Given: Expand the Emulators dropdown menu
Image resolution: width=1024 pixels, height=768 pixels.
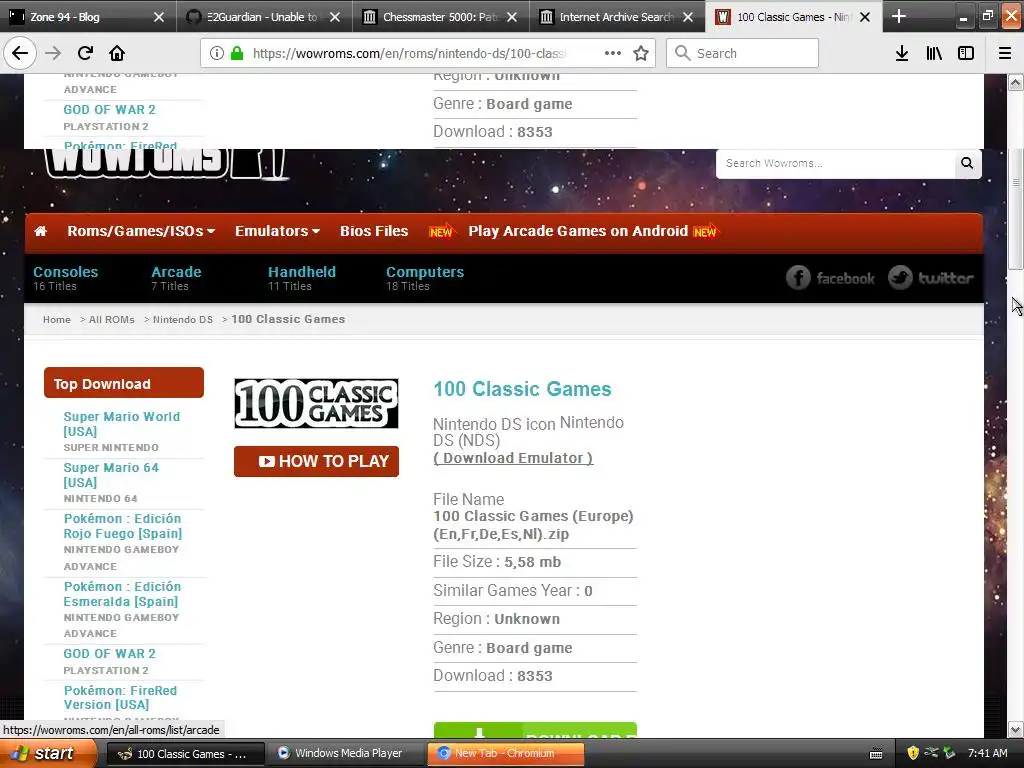Looking at the screenshot, I should coord(278,231).
